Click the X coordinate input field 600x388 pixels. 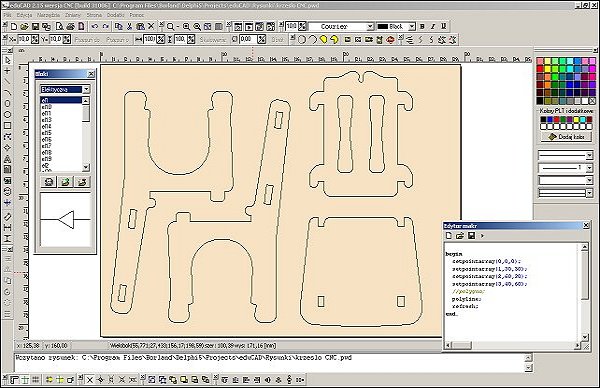pyautogui.click(x=24, y=39)
